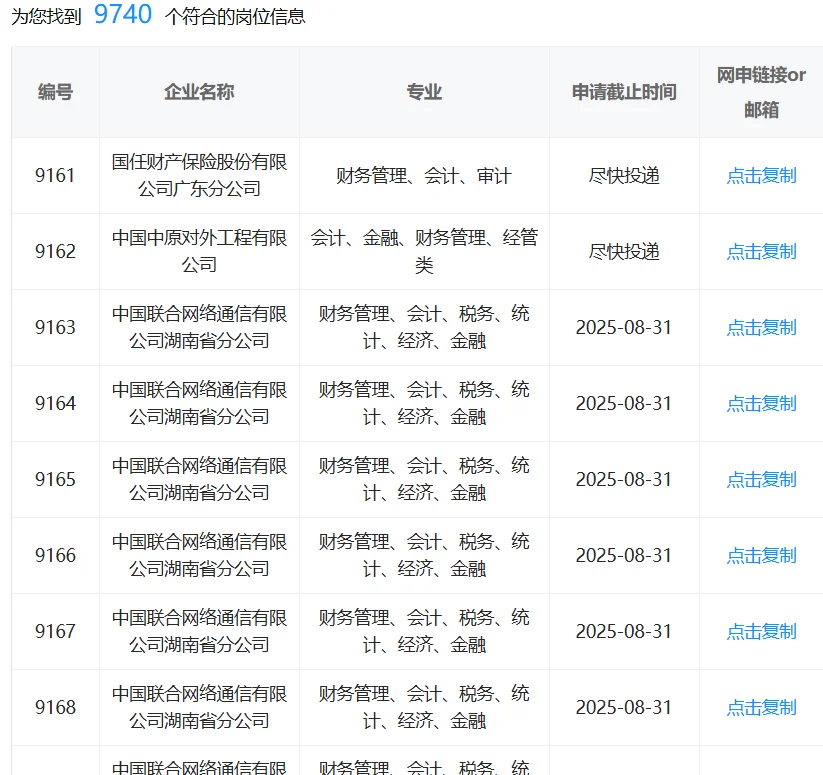Click the company name in row 9163
823x775 pixels.
click(199, 327)
